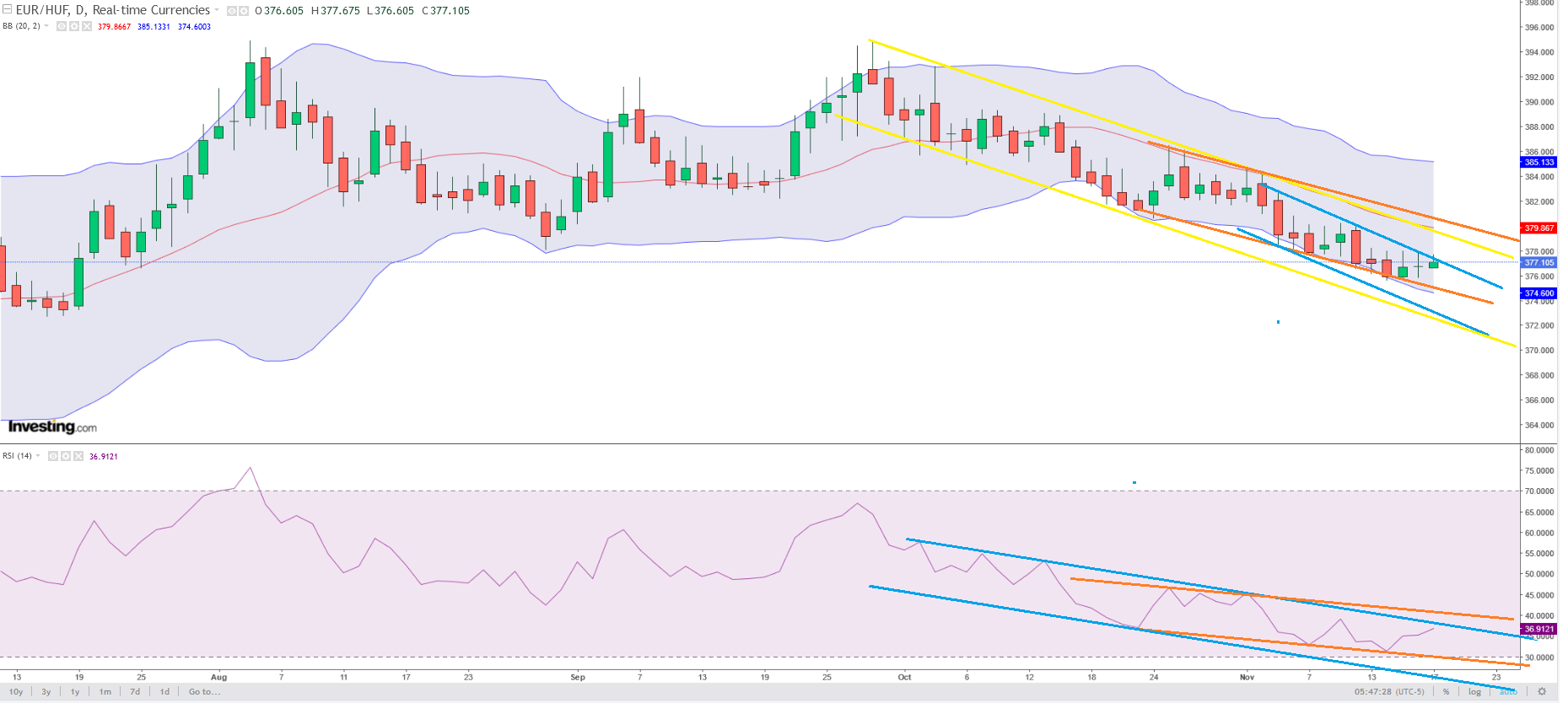Enable log scale on price axis
Screen dimensions: 1568x703
[x=1474, y=692]
